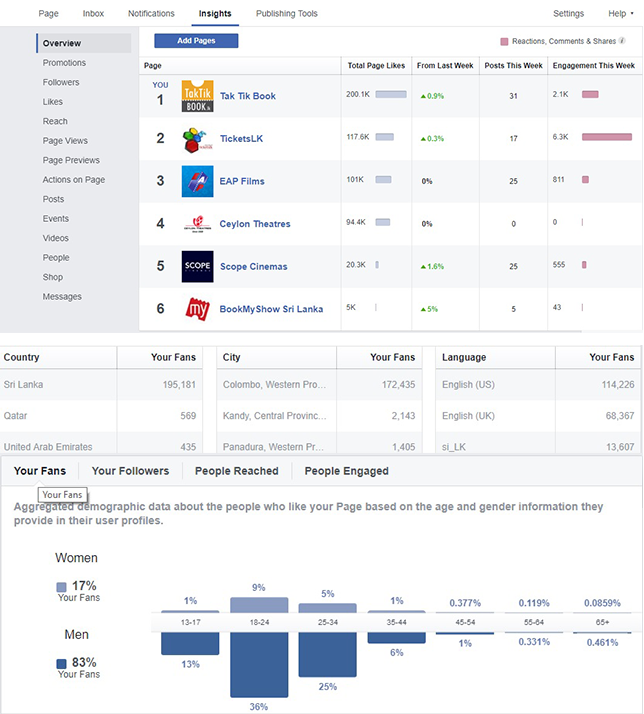Open Publishing Tools tab

point(286,14)
